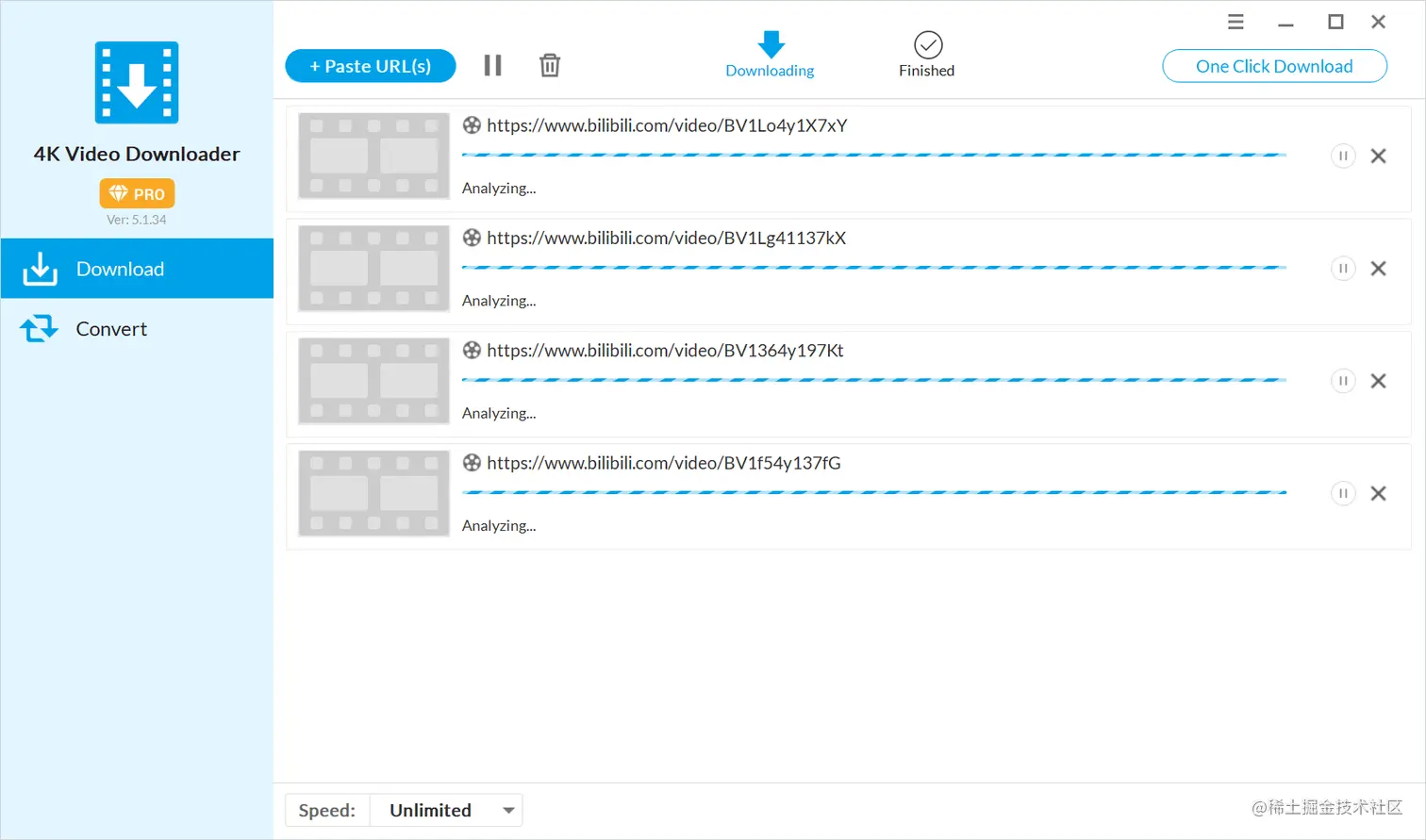Click Analyzing status under BV1364y197Kt
The width and height of the screenshot is (1426, 840).
click(499, 413)
